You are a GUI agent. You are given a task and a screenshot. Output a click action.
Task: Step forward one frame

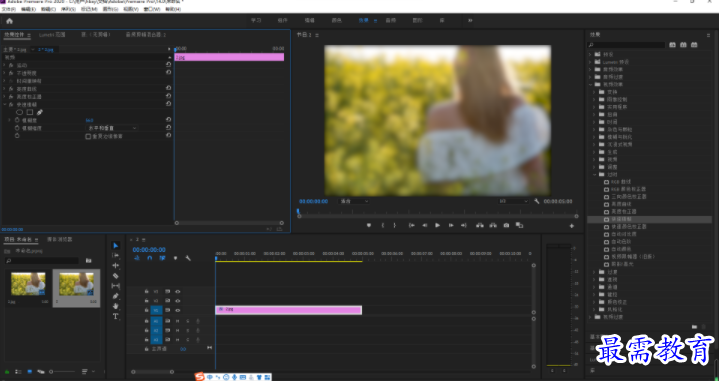[451, 225]
